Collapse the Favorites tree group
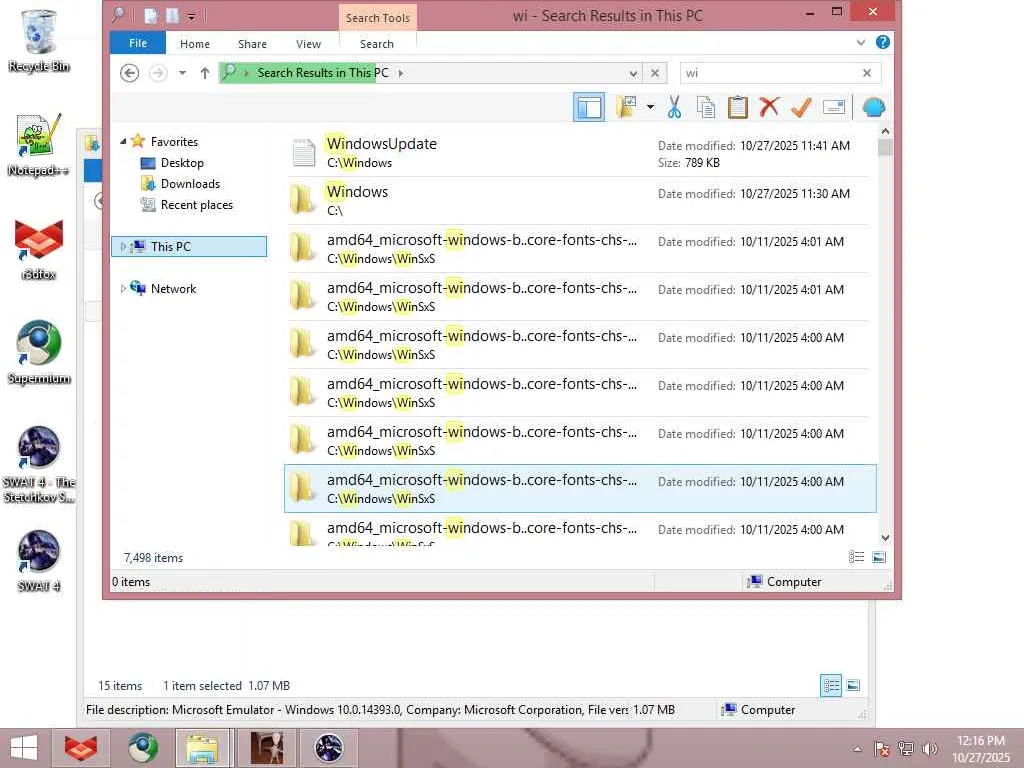1024x768 pixels. [123, 142]
